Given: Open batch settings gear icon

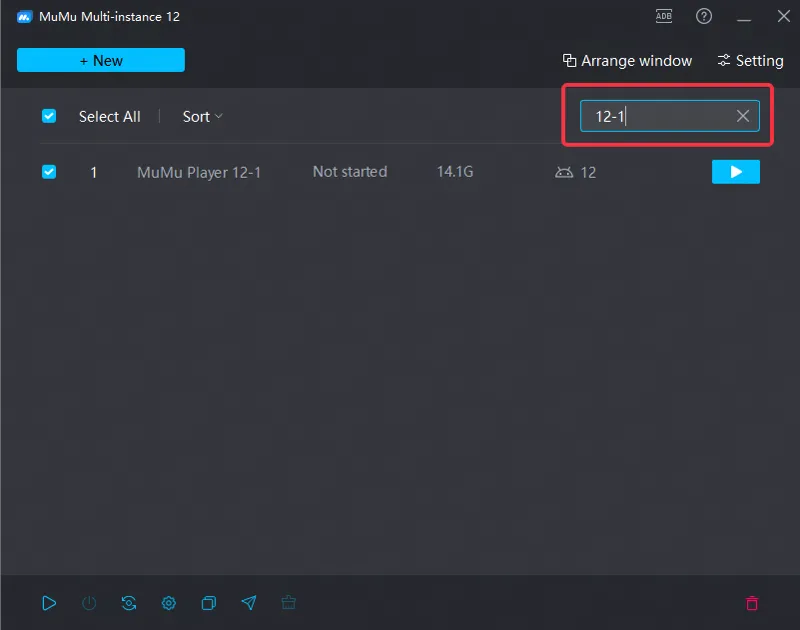Looking at the screenshot, I should (x=169, y=603).
